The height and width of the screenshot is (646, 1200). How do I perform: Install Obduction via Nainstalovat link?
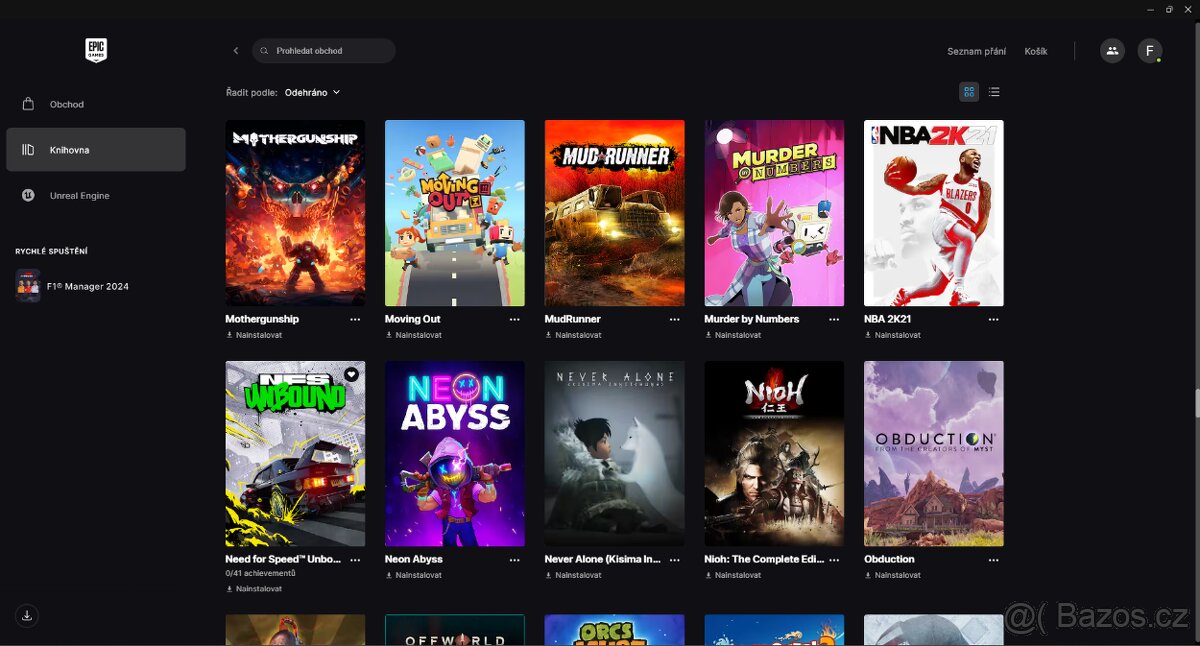(x=892, y=575)
